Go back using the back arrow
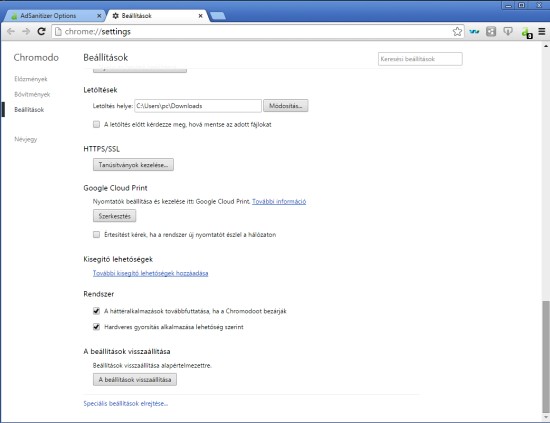 point(11,32)
